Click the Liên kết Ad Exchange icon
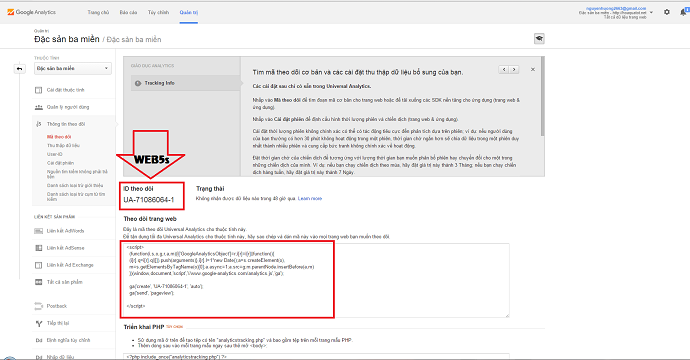Viewport: 690px width, 360px height. (x=39, y=265)
